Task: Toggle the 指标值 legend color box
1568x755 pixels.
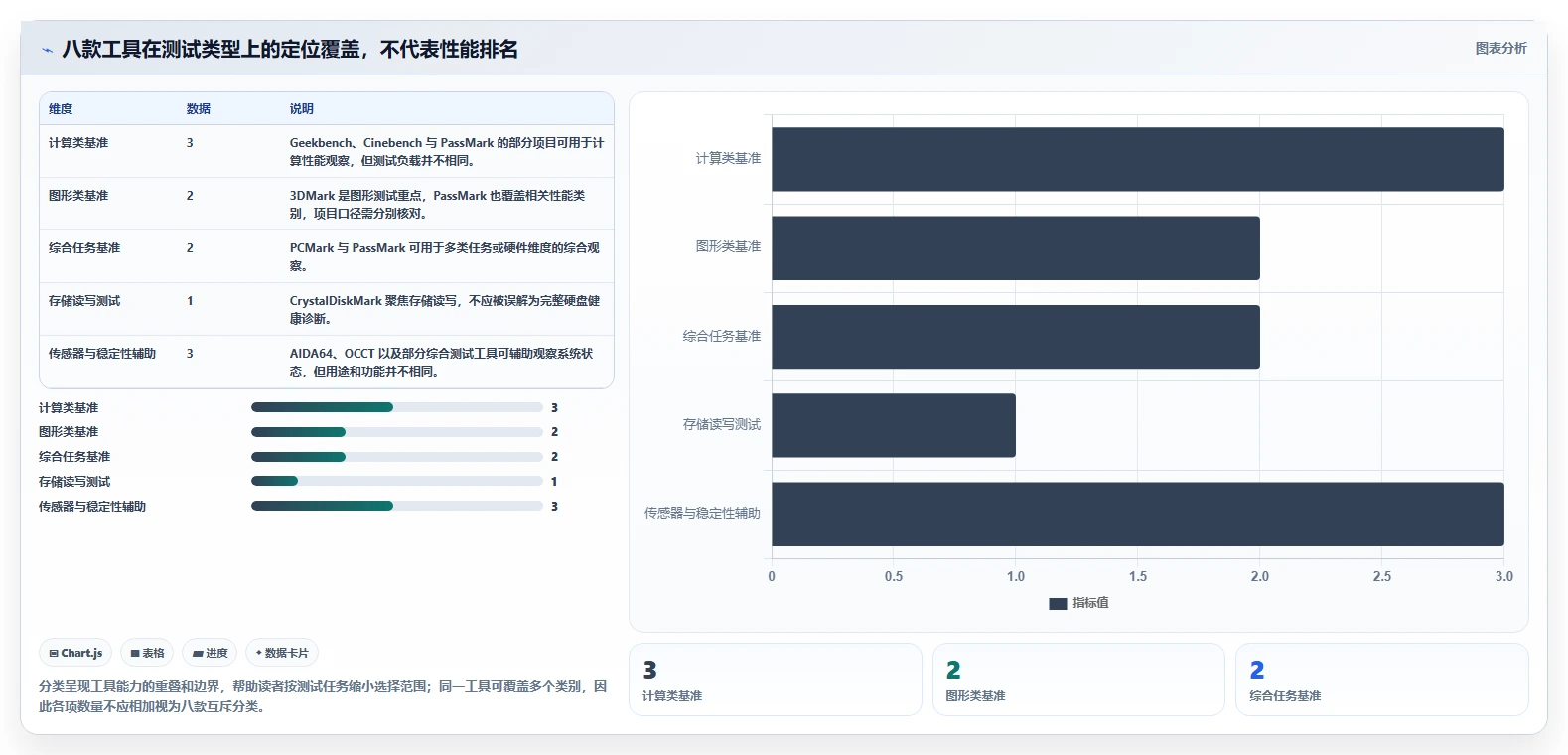Action: pyautogui.click(x=1058, y=603)
